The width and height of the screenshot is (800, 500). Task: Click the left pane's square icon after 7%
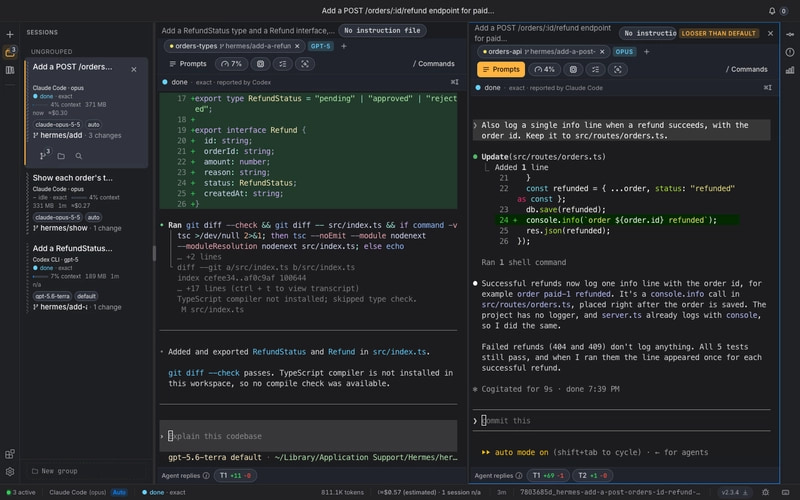tap(260, 64)
